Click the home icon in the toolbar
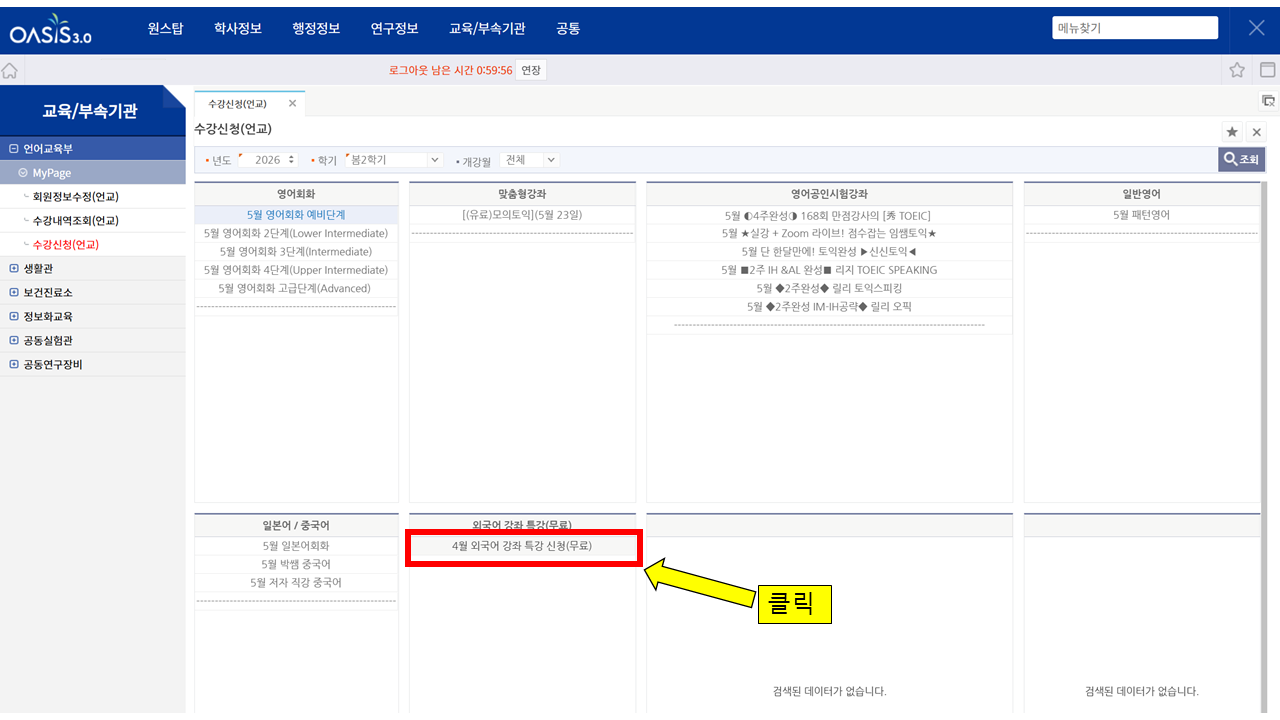This screenshot has height=720, width=1280. pyautogui.click(x=10, y=70)
